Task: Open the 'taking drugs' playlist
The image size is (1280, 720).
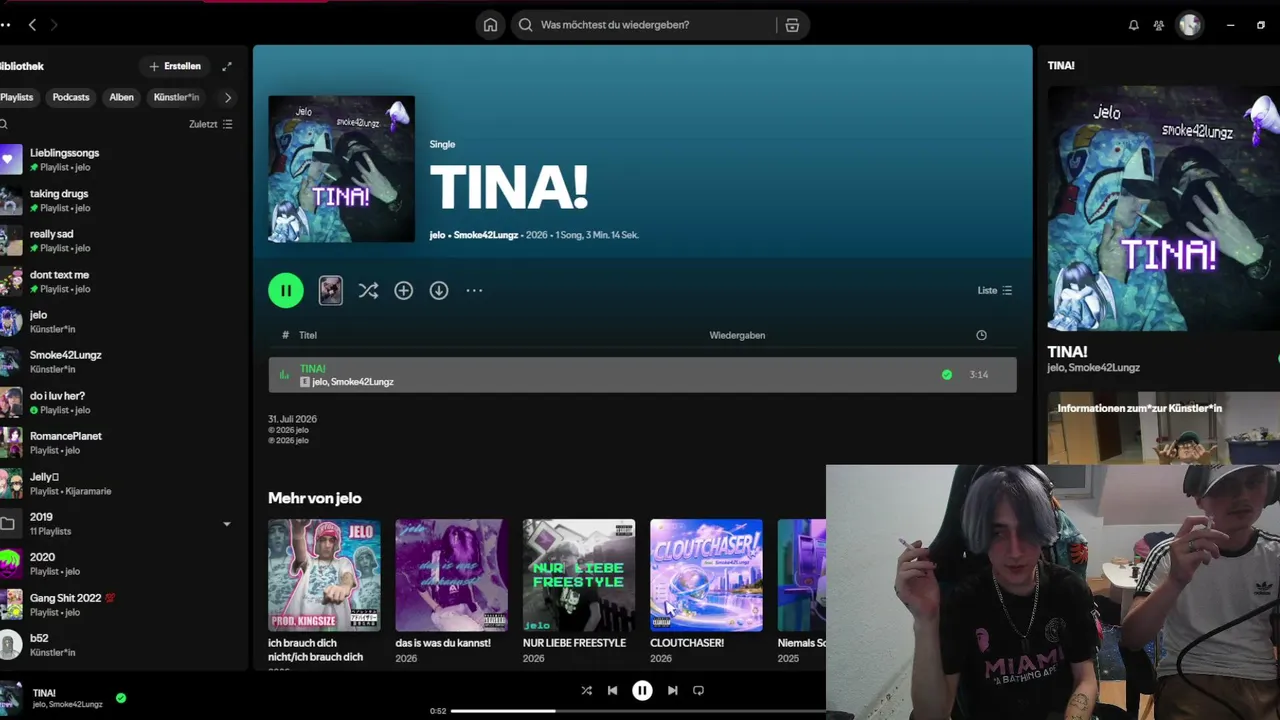Action: [120, 200]
